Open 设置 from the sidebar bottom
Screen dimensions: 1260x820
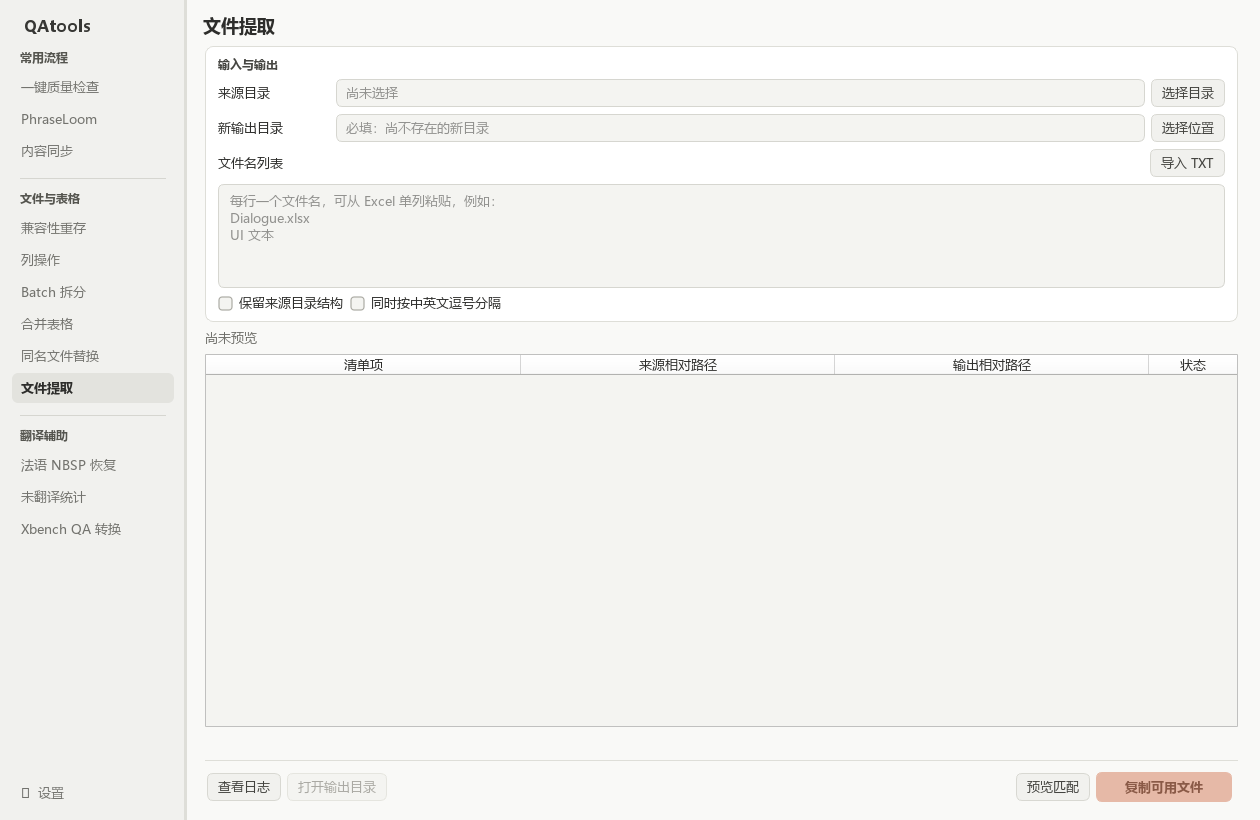(x=93, y=793)
